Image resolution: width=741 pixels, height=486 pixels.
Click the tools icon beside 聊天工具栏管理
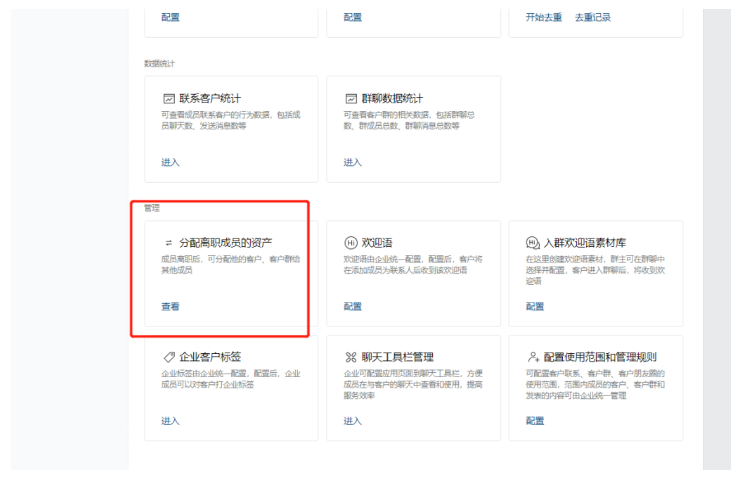pos(351,357)
